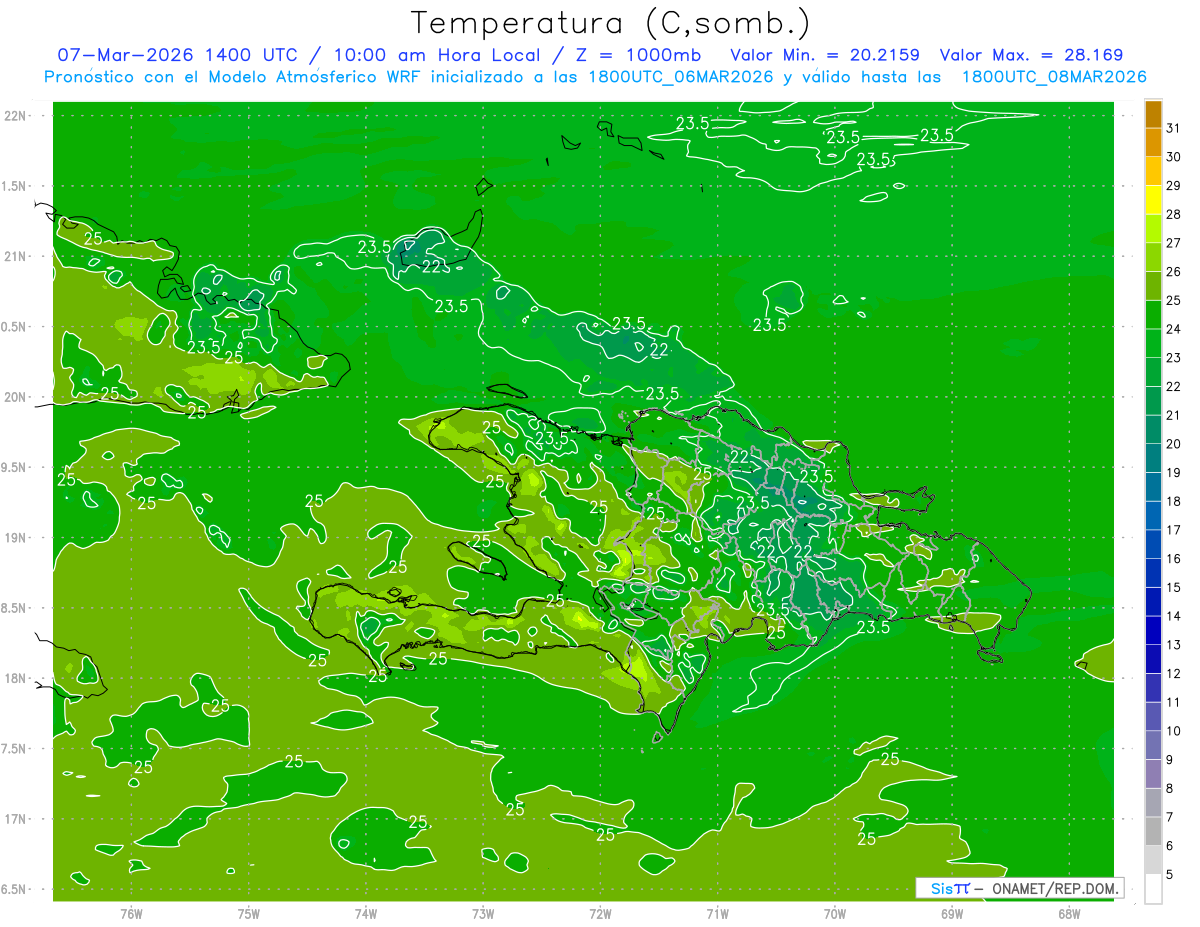The image size is (1200, 927).
Task: Click the "14" label on the colour scale
Action: coord(1174,616)
